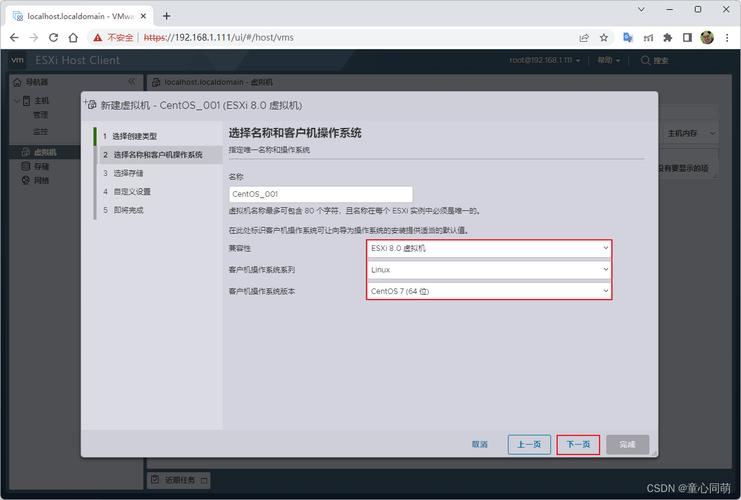This screenshot has height=500, width=741.
Task: Click the vm logo in ESXi header
Action: [x=17, y=60]
